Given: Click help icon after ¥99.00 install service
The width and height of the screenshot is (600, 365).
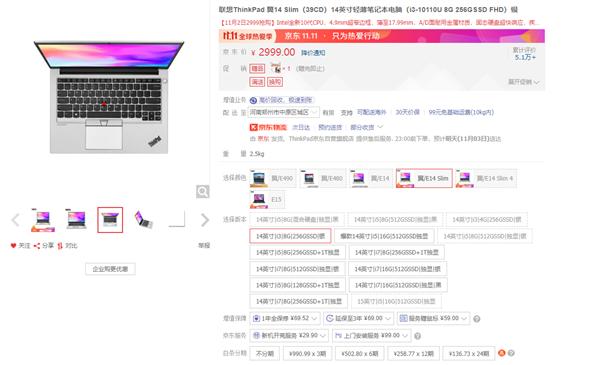Looking at the screenshot, I should tap(417, 336).
